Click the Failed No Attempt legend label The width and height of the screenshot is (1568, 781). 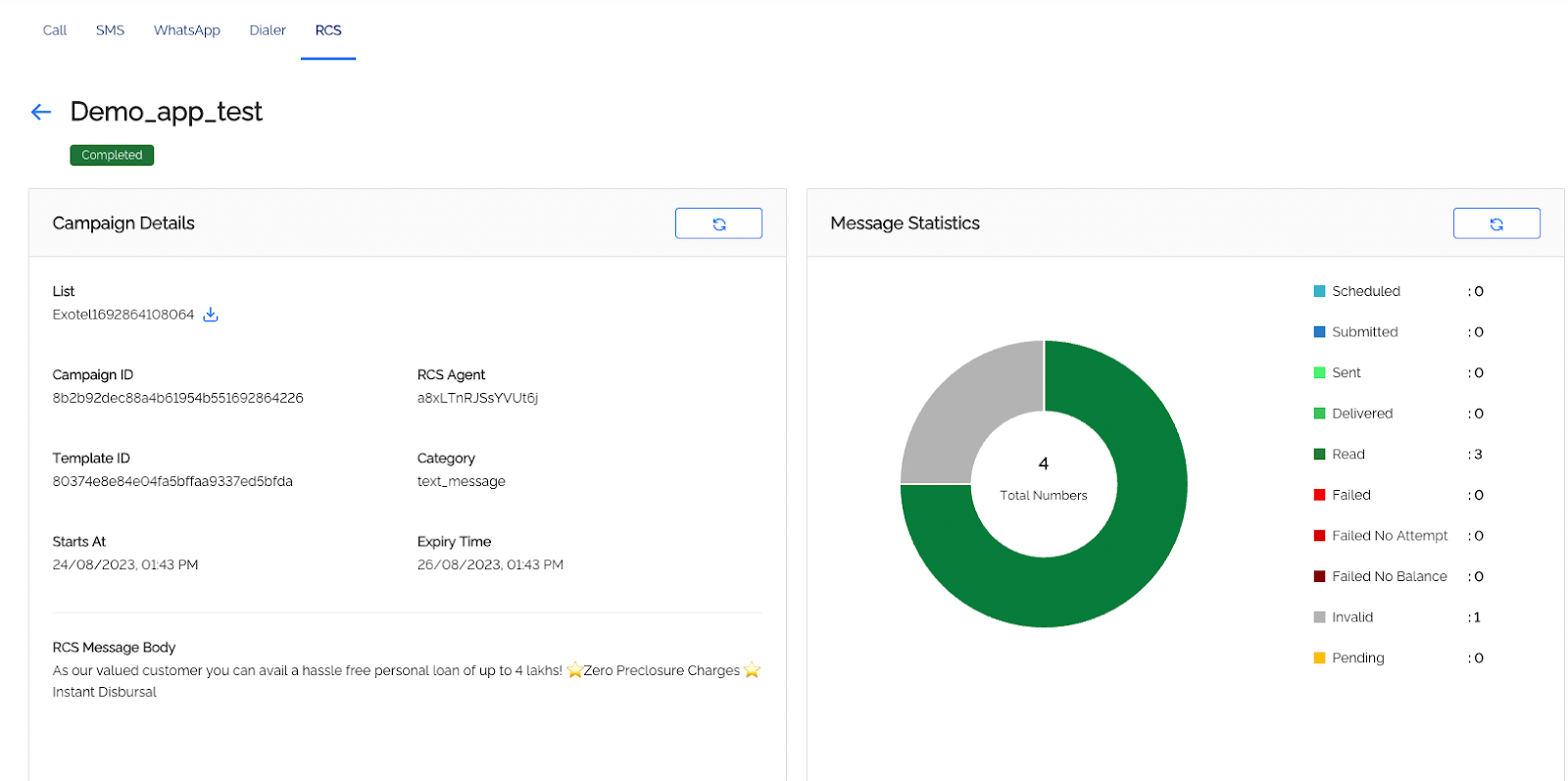point(1390,535)
